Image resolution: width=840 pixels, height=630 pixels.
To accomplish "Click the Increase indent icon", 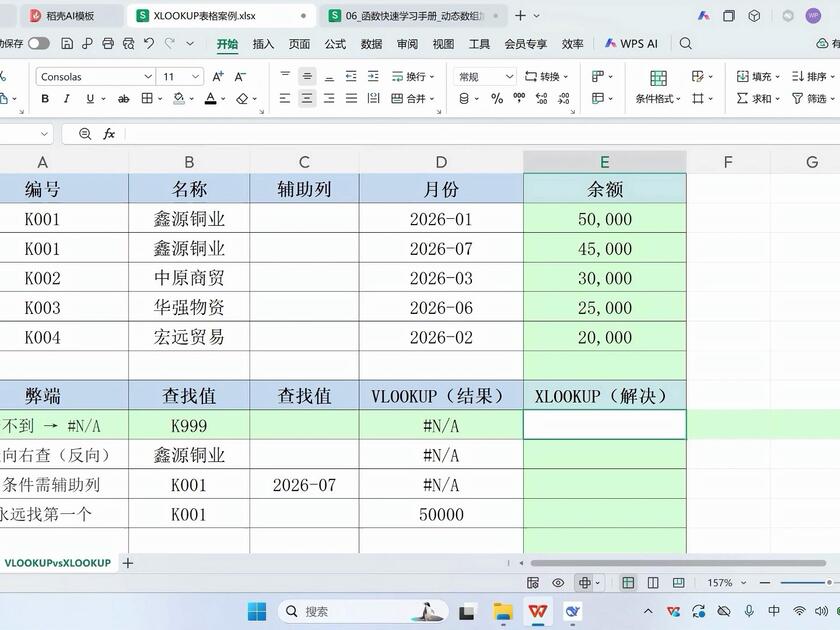I will 373,76.
